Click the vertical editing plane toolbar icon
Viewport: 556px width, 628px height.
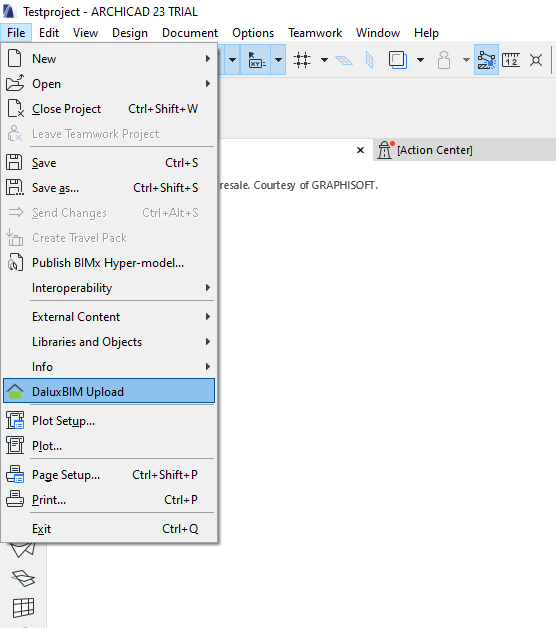pos(370,60)
